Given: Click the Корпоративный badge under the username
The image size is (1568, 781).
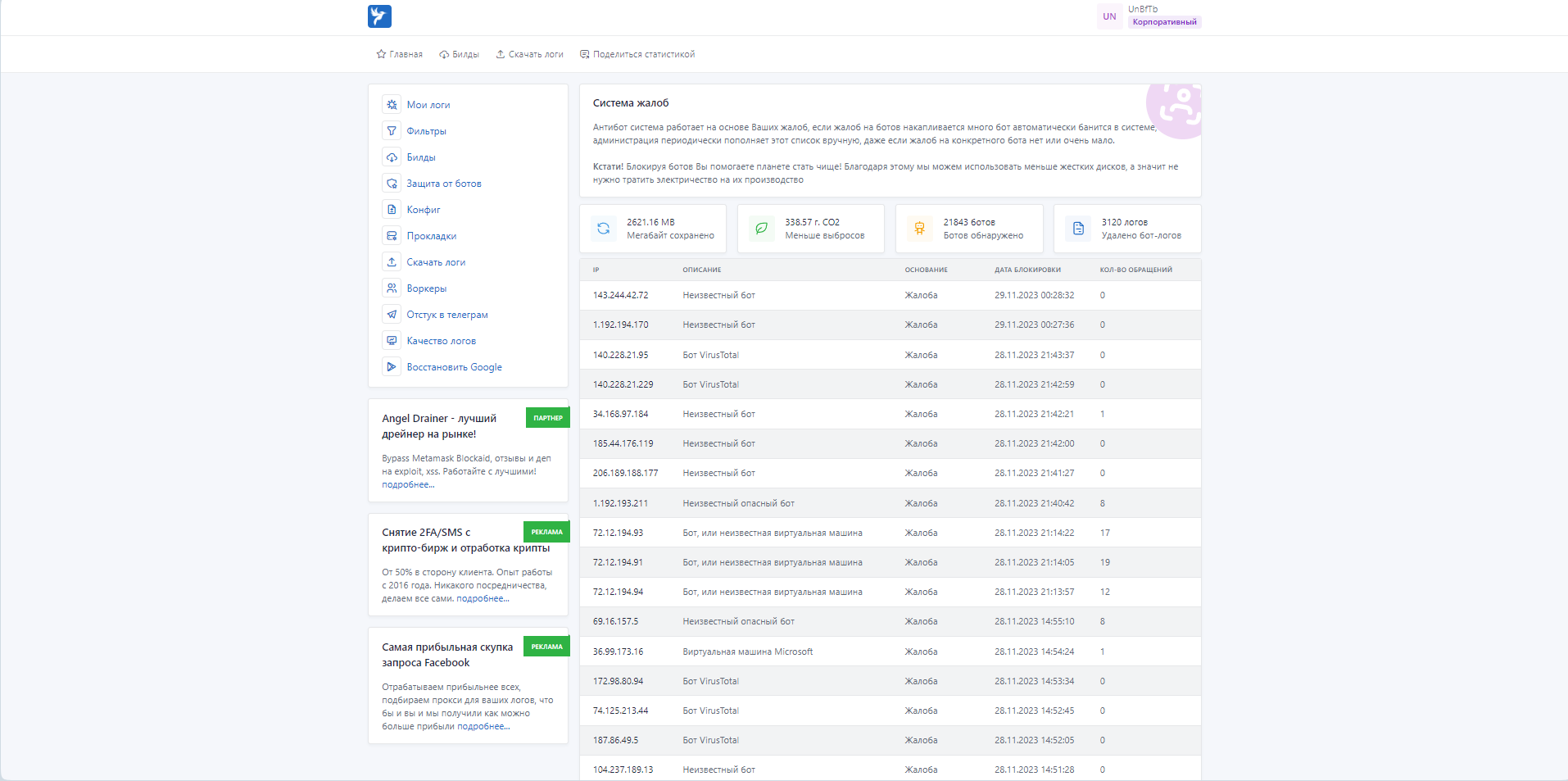Looking at the screenshot, I should 1164,22.
